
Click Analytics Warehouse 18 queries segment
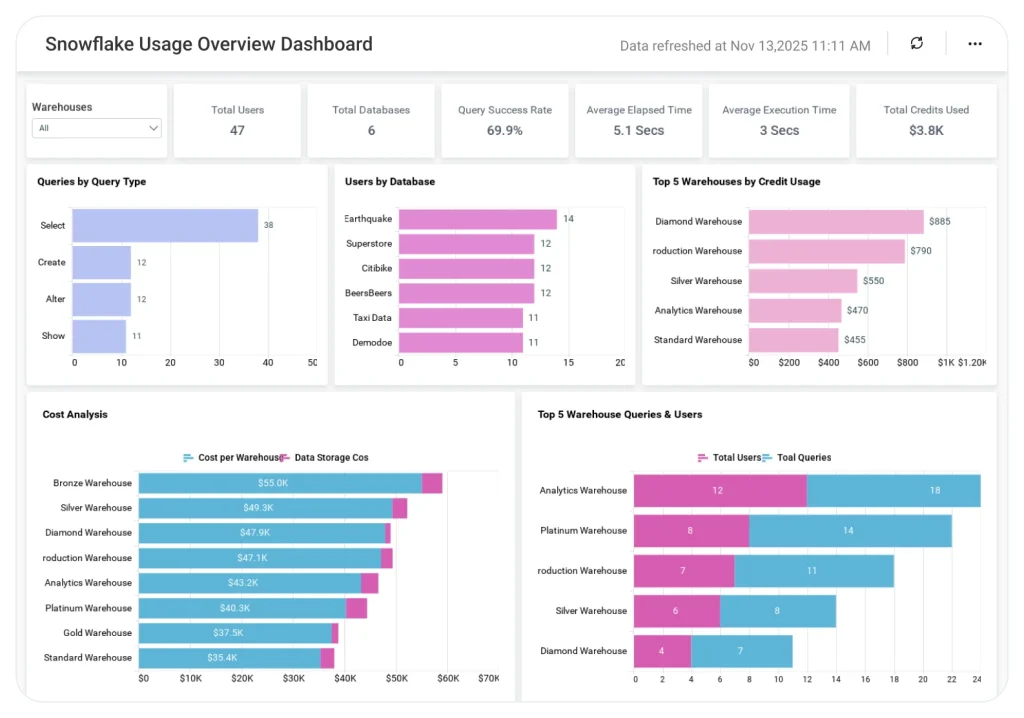click(x=893, y=491)
